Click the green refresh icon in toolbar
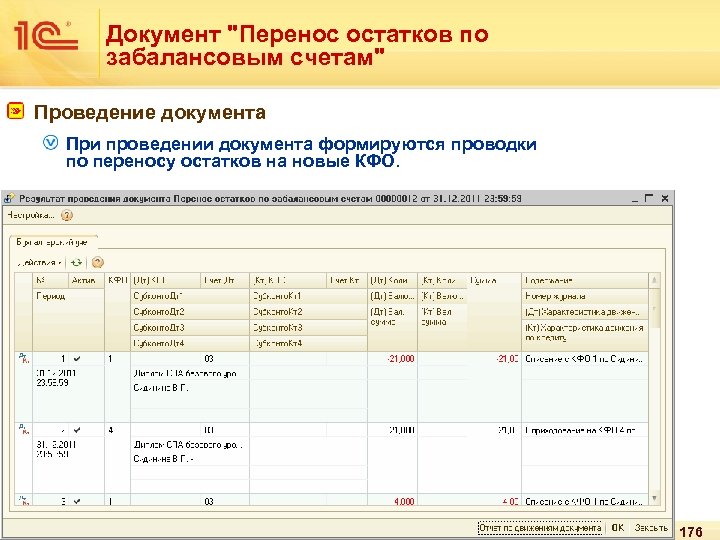 tap(76, 263)
